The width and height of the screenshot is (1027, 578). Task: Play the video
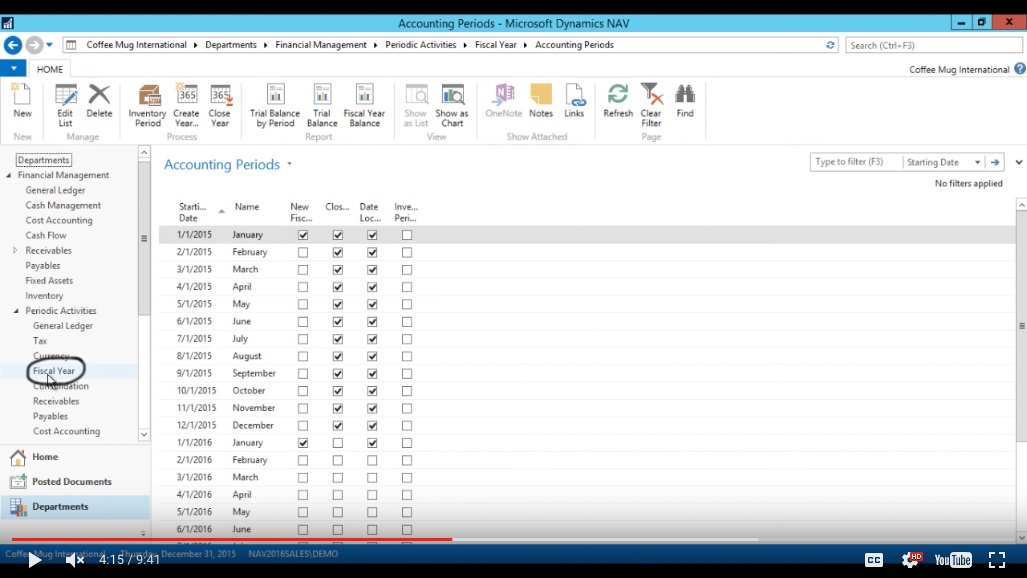pos(34,560)
